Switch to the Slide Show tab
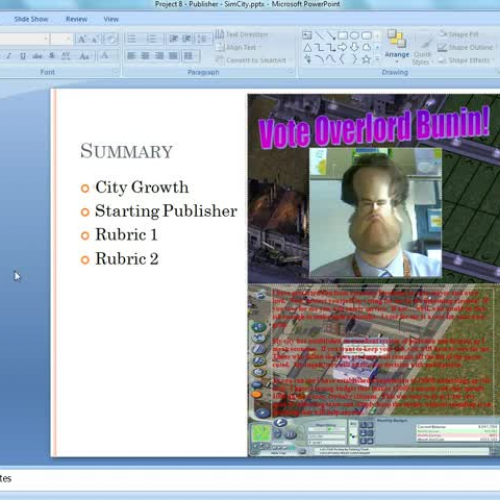Image resolution: width=500 pixels, height=500 pixels. (x=31, y=19)
